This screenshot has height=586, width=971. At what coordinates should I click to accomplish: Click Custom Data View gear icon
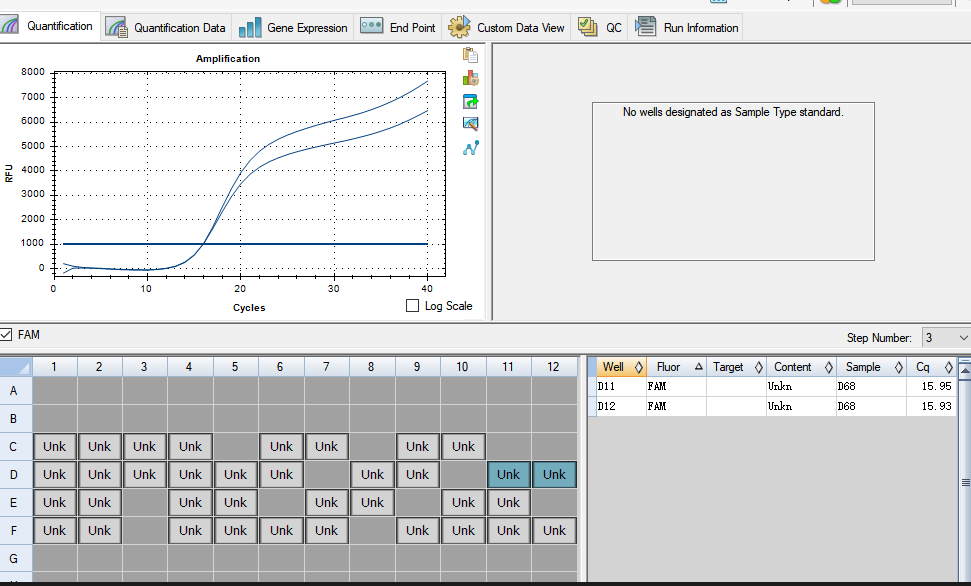pos(459,27)
